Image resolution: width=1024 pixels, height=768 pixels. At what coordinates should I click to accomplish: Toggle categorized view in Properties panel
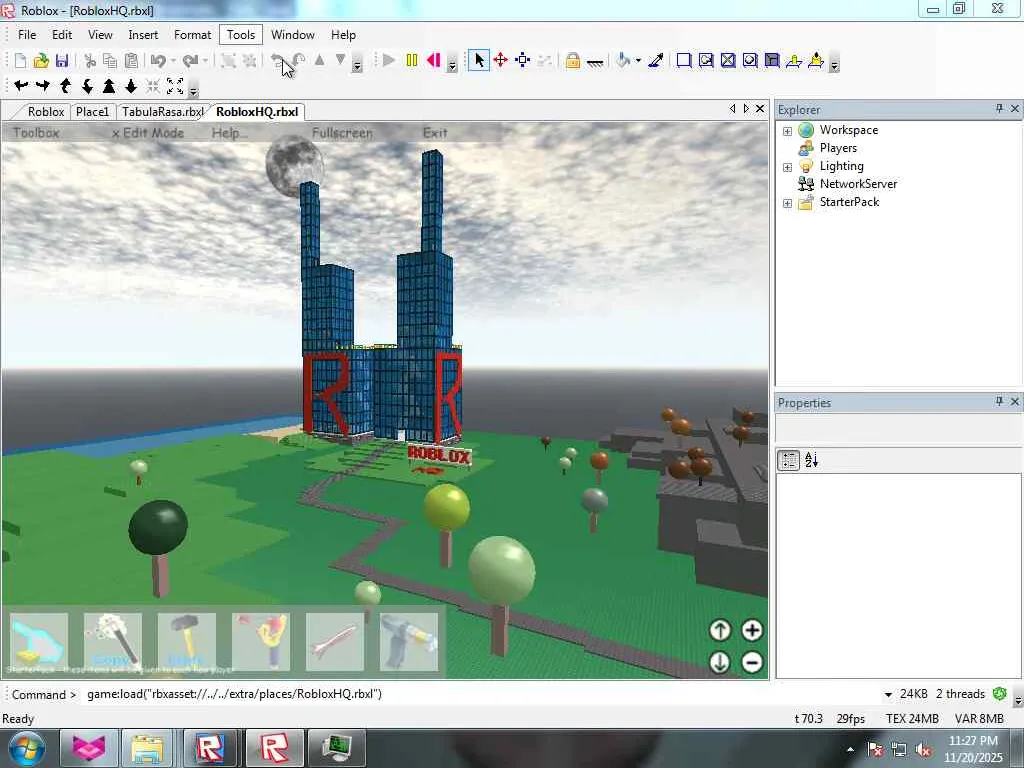coord(789,460)
